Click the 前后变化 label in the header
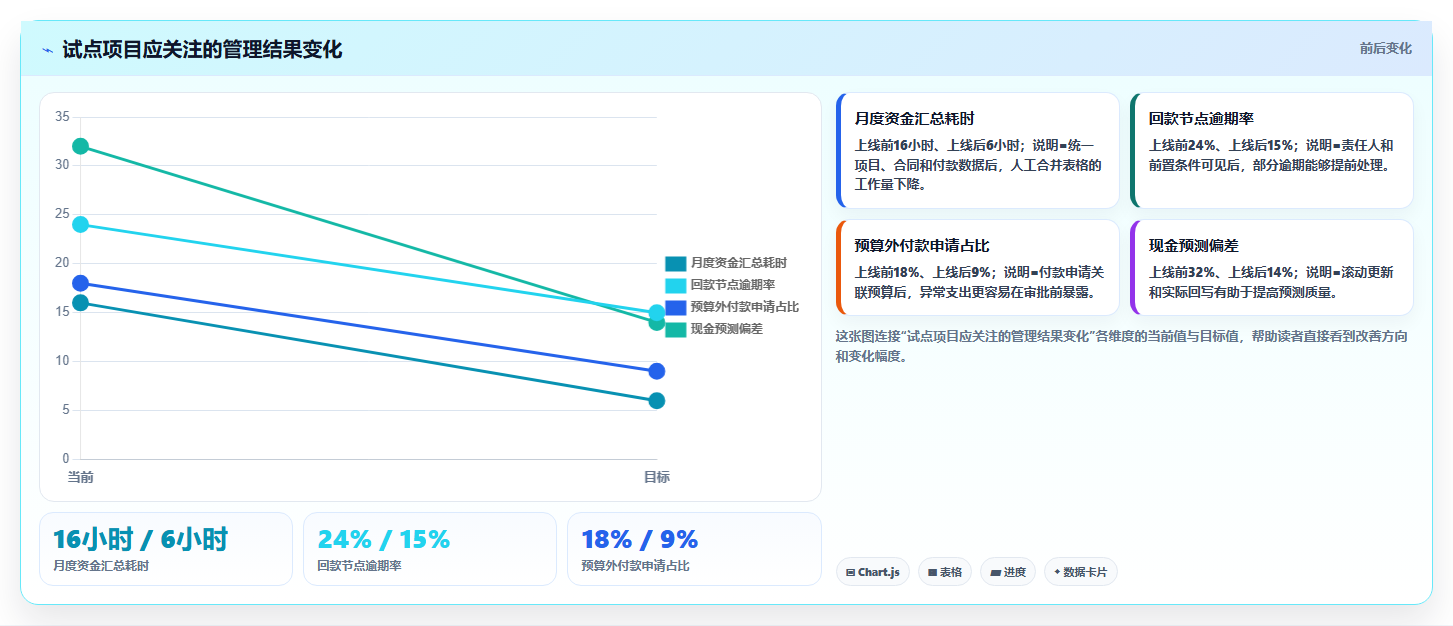 pyautogui.click(x=1385, y=48)
